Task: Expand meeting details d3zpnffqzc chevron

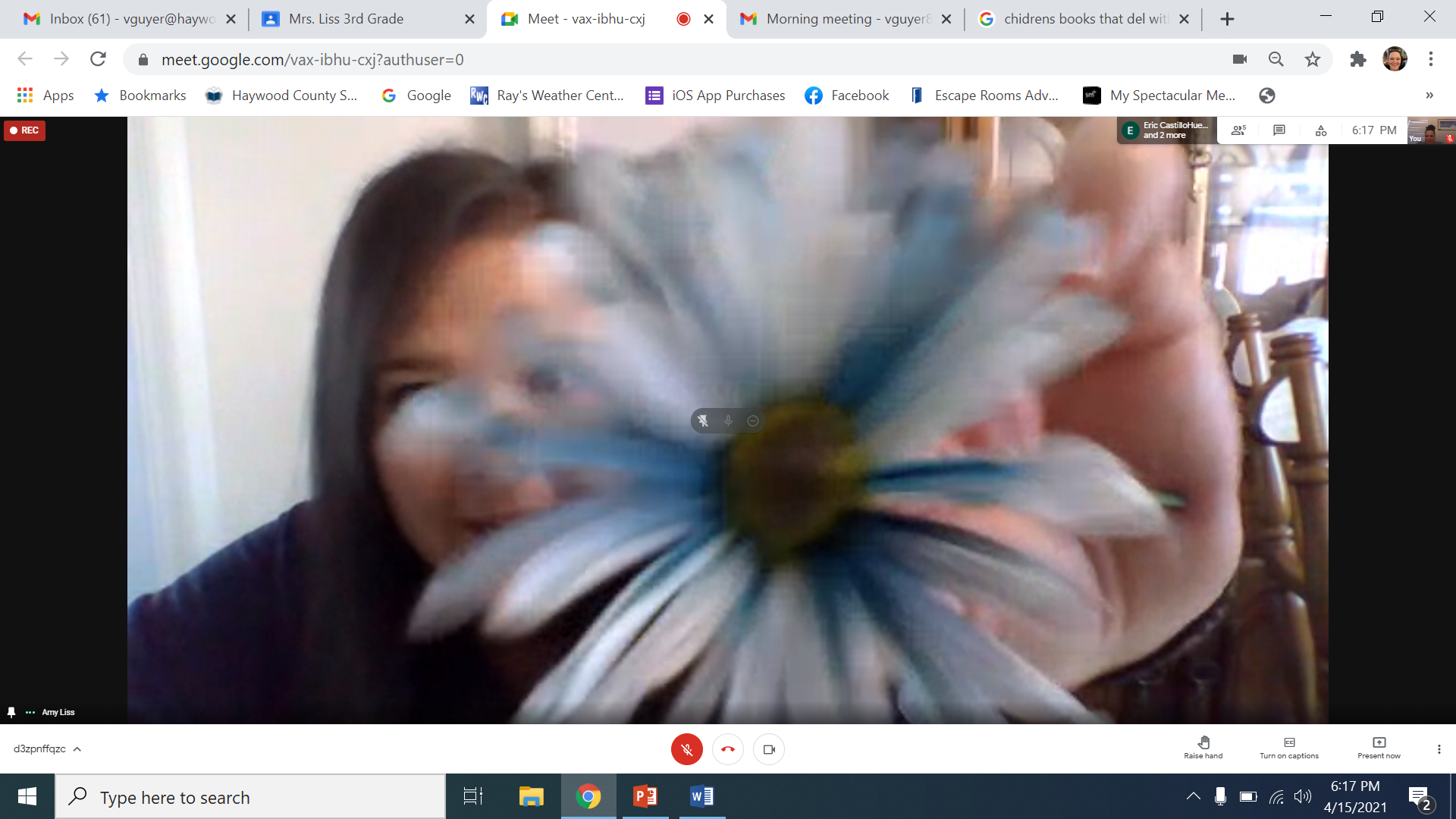Action: click(x=77, y=749)
